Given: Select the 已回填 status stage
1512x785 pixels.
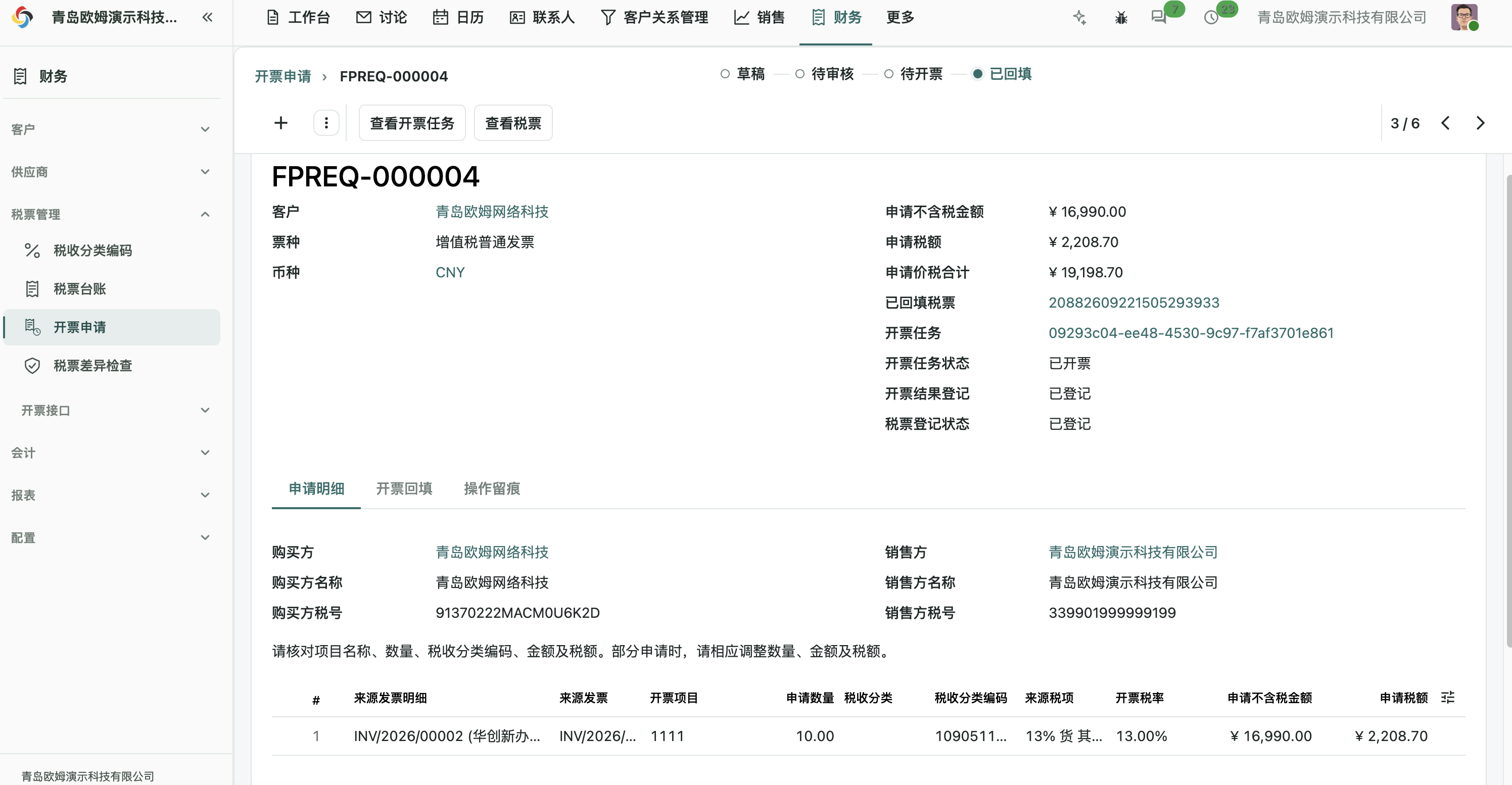Looking at the screenshot, I should (1002, 74).
